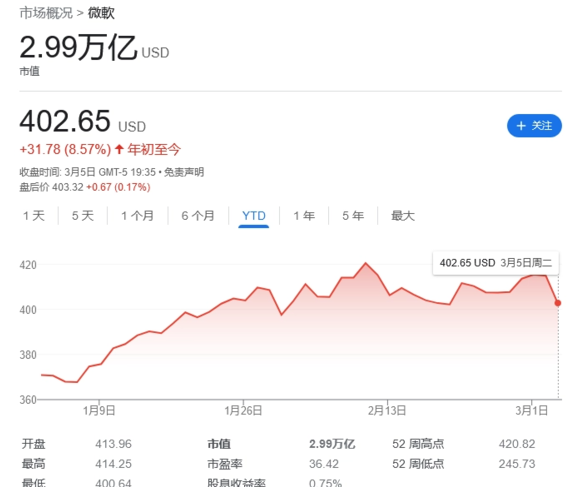Click the red up-arrow beside 年初至今
The image size is (587, 487).
tap(119, 149)
